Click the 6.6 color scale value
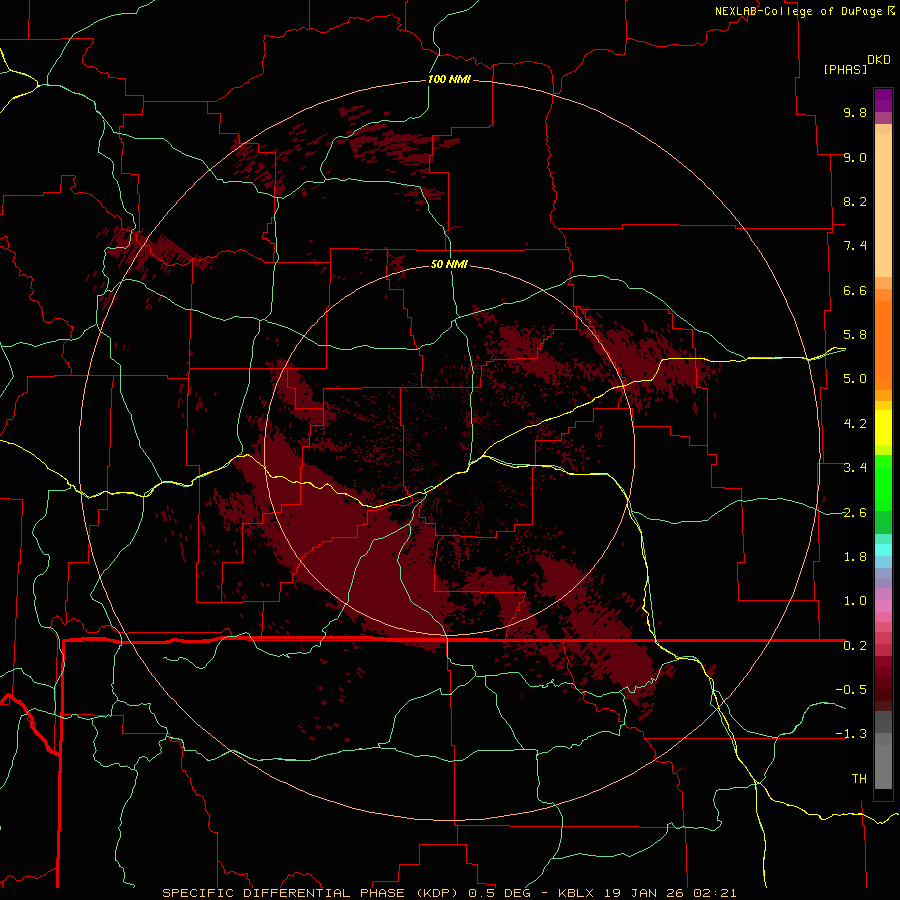This screenshot has height=900, width=900. (x=855, y=290)
